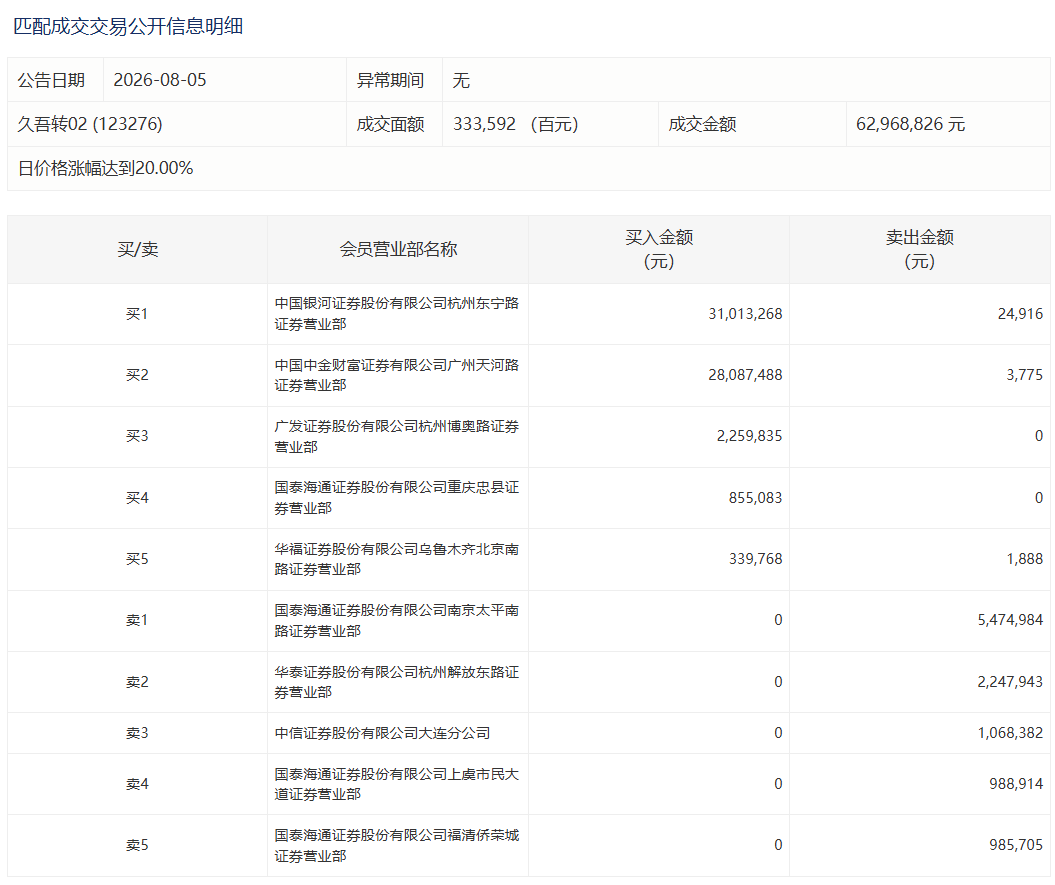Select sell amount 988,914
The width and height of the screenshot is (1055, 885).
pos(1016,784)
